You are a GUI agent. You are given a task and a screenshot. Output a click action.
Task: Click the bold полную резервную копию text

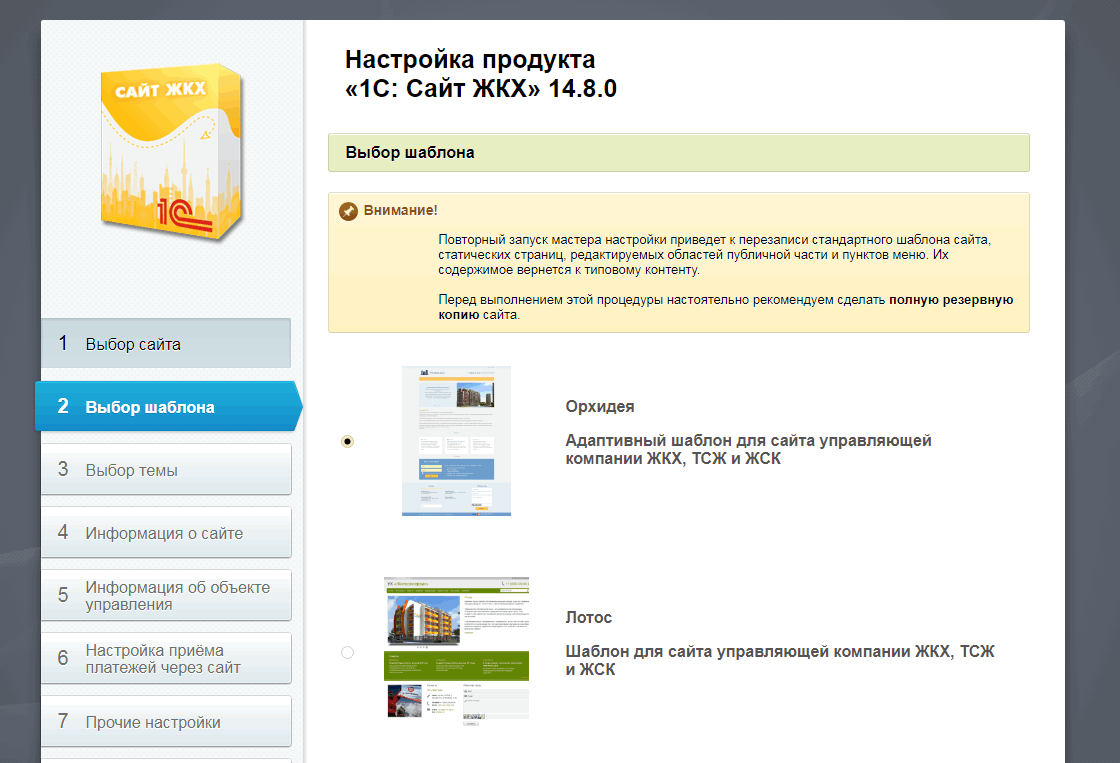coord(726,307)
